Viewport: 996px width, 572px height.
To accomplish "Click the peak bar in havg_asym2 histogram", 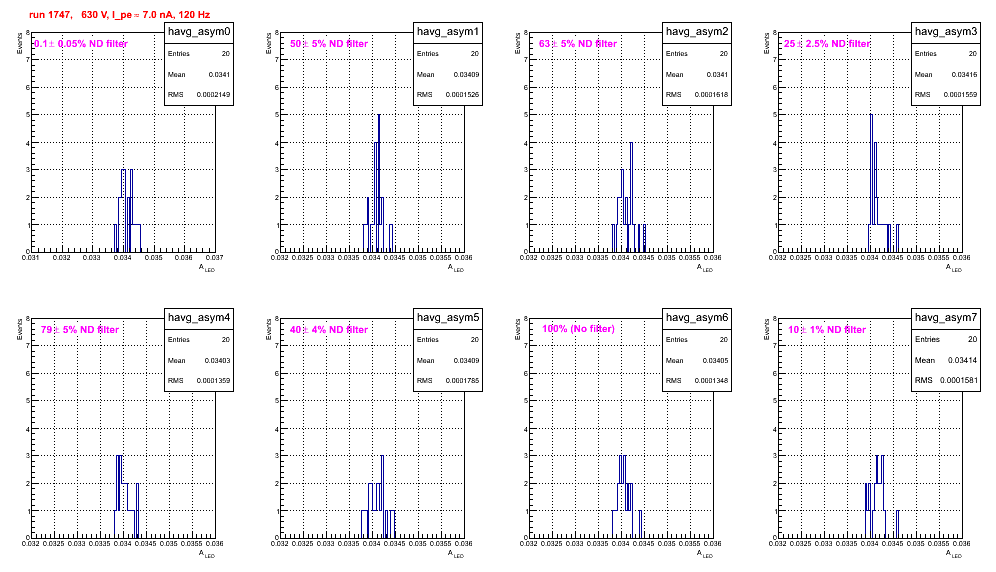I will (x=631, y=197).
